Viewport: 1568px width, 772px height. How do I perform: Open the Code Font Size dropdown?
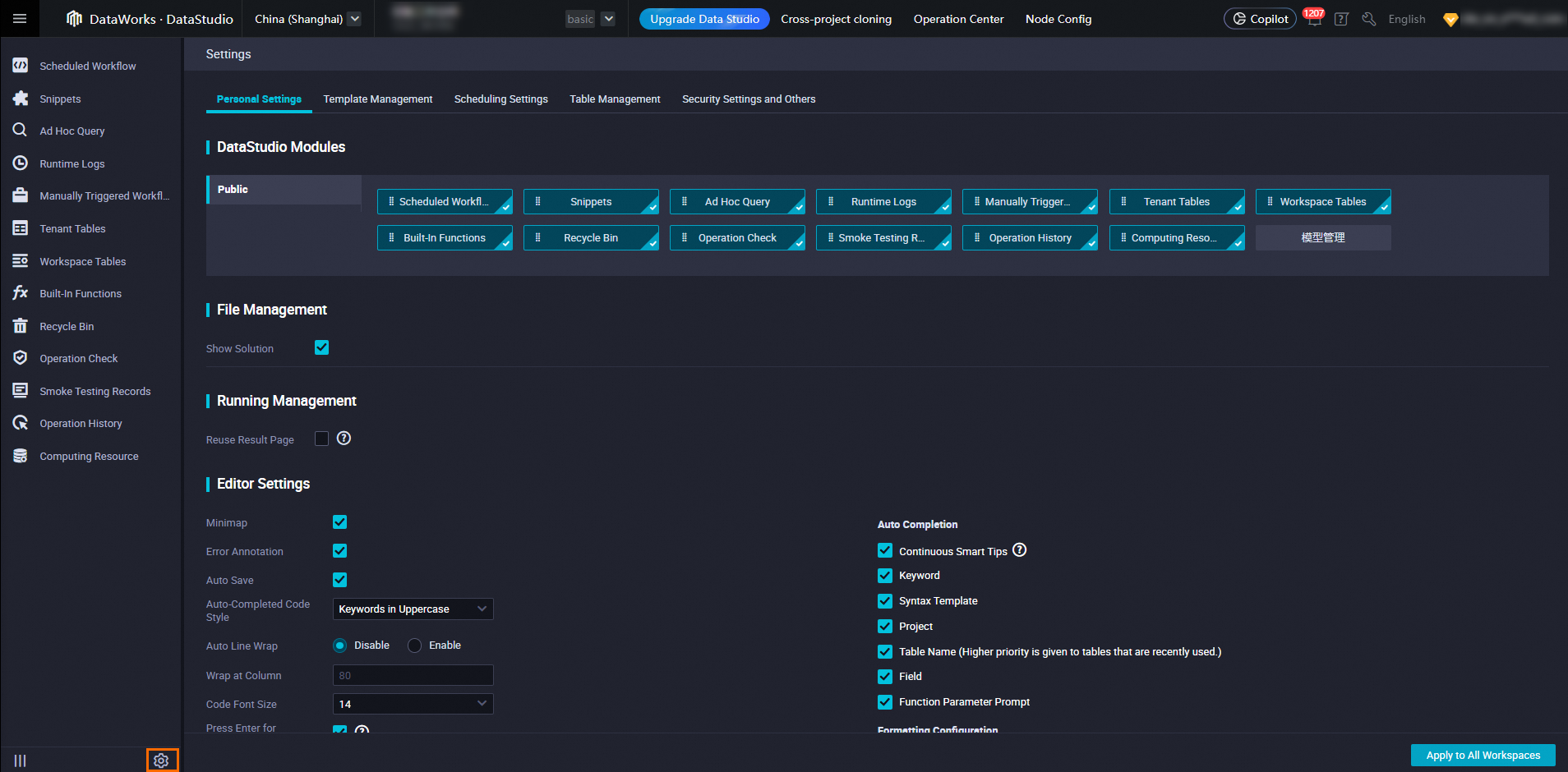413,704
